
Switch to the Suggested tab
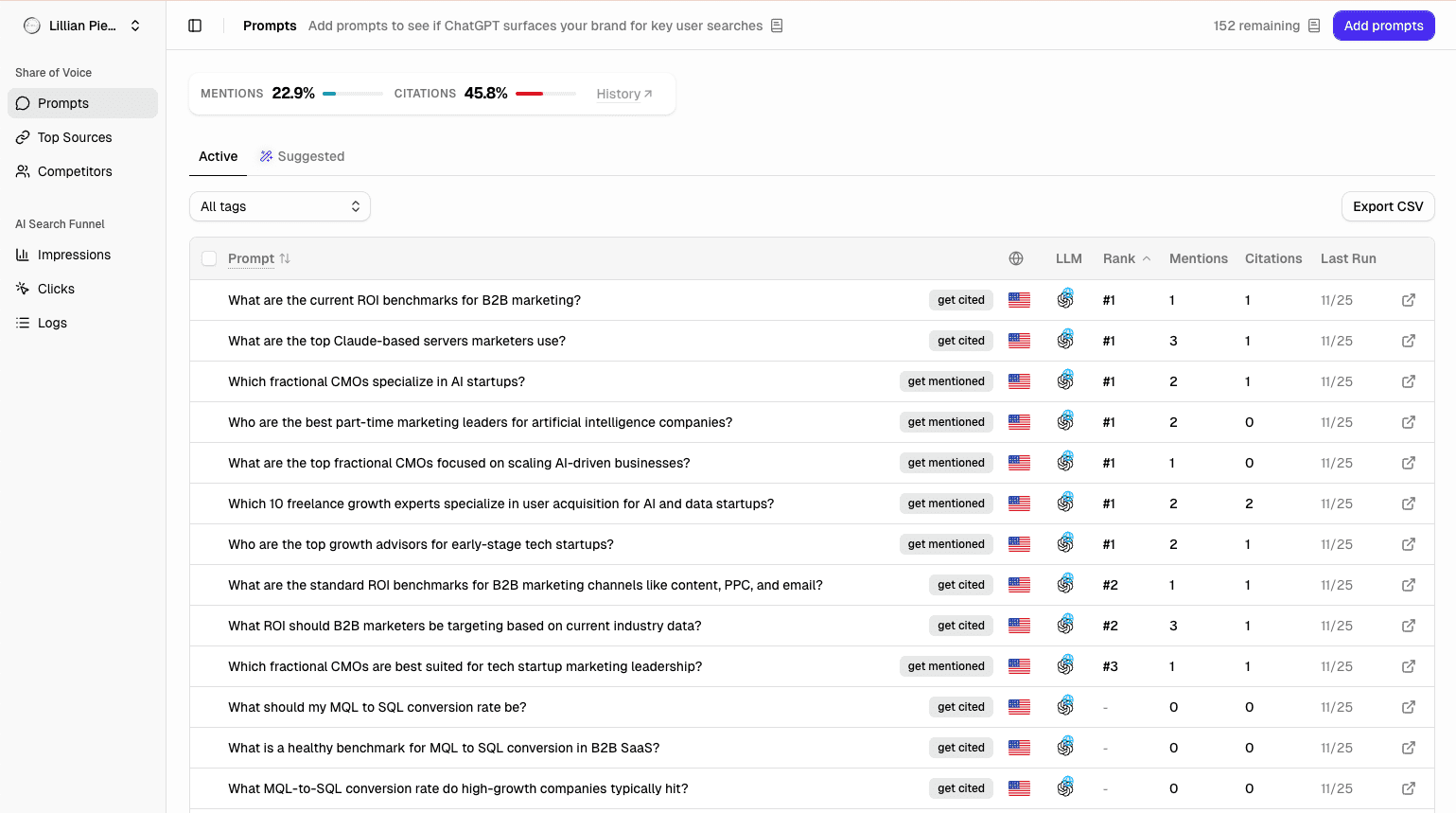(x=302, y=156)
